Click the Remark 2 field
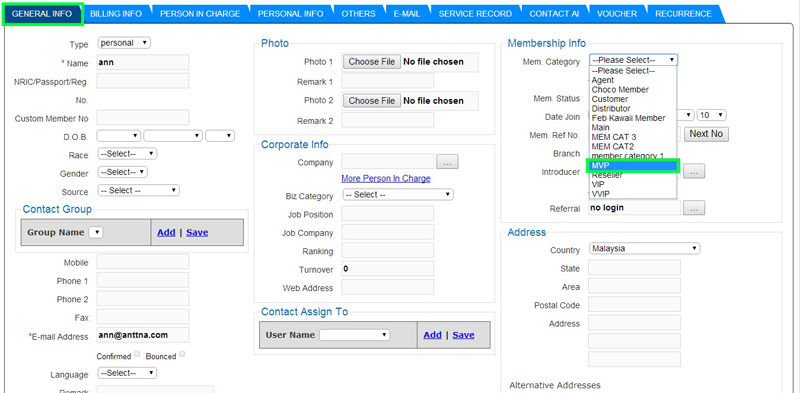Image resolution: width=800 pixels, height=393 pixels. [388, 120]
